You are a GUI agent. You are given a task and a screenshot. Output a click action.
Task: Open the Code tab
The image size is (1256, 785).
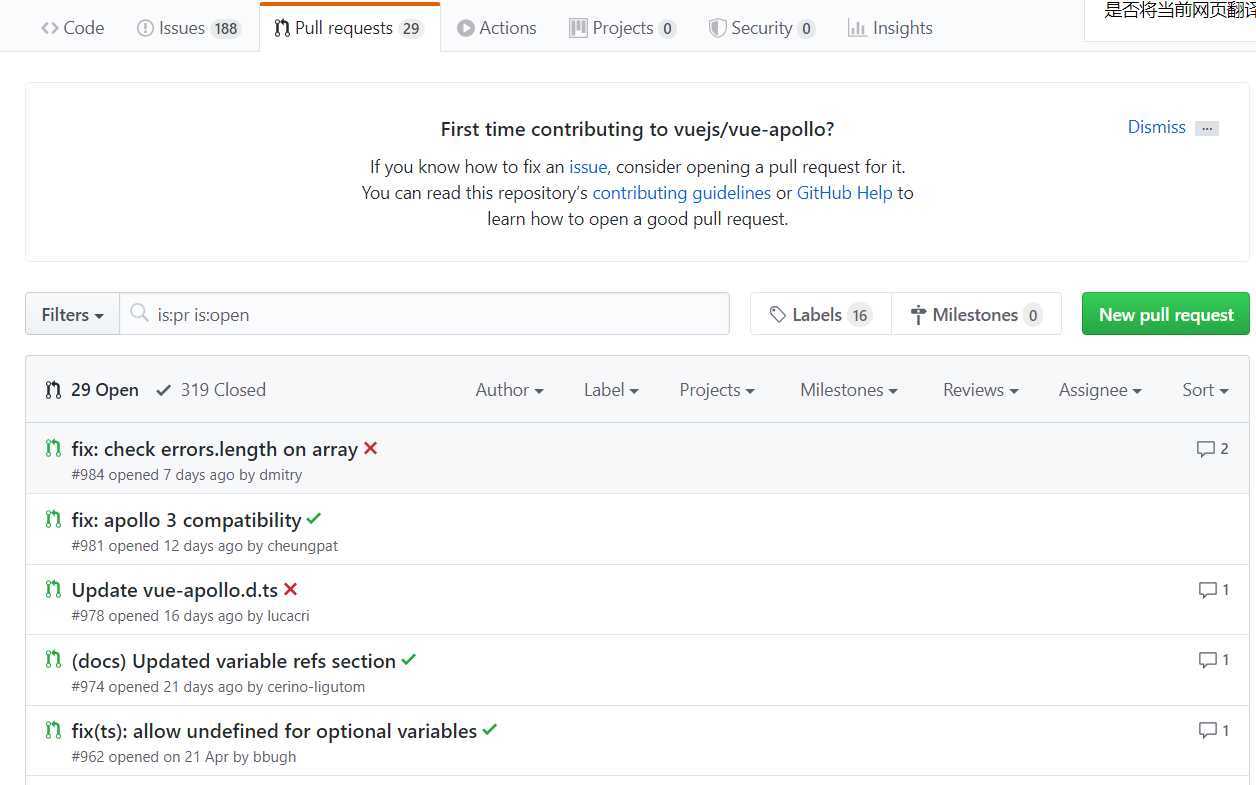pos(72,28)
